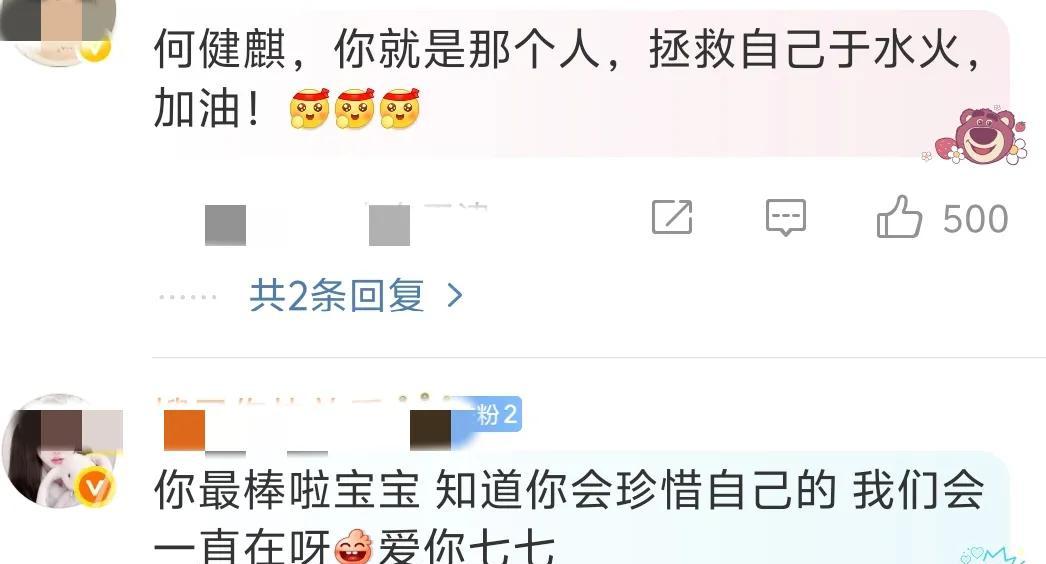Open the 共2条回复 replies link
The width and height of the screenshot is (1046, 564).
point(337,295)
